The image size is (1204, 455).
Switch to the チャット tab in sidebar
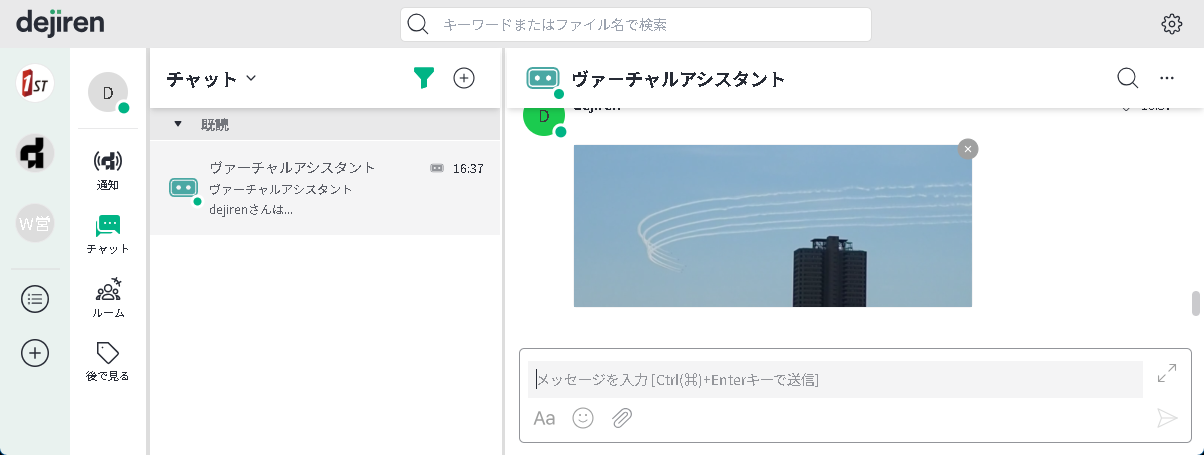point(108,234)
